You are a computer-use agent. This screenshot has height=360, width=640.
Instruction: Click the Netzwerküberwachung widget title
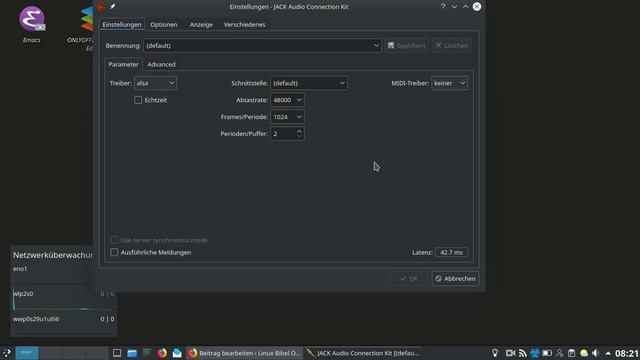click(x=53, y=255)
